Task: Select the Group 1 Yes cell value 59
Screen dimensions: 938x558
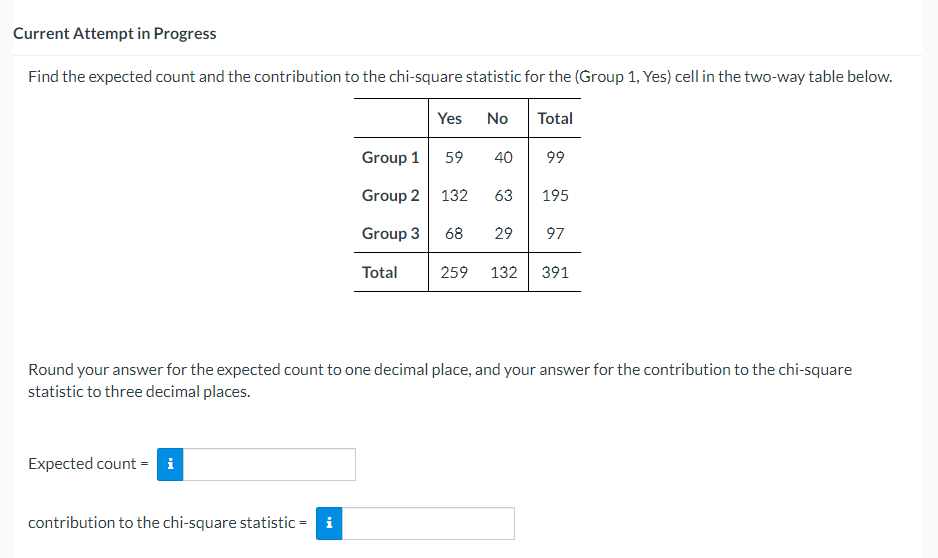Action: (454, 157)
